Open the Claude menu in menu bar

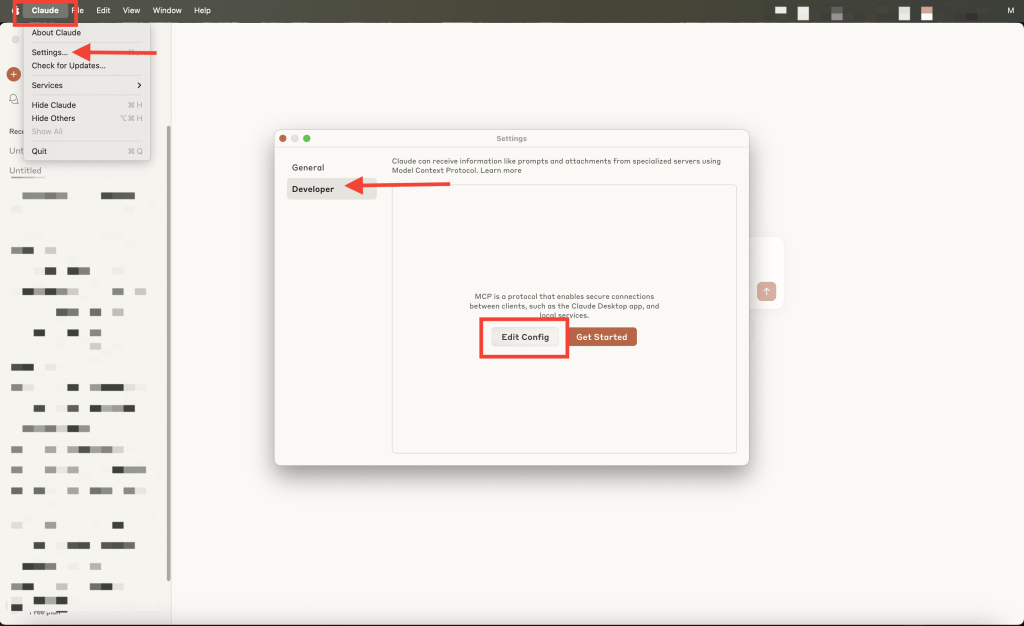coord(45,10)
